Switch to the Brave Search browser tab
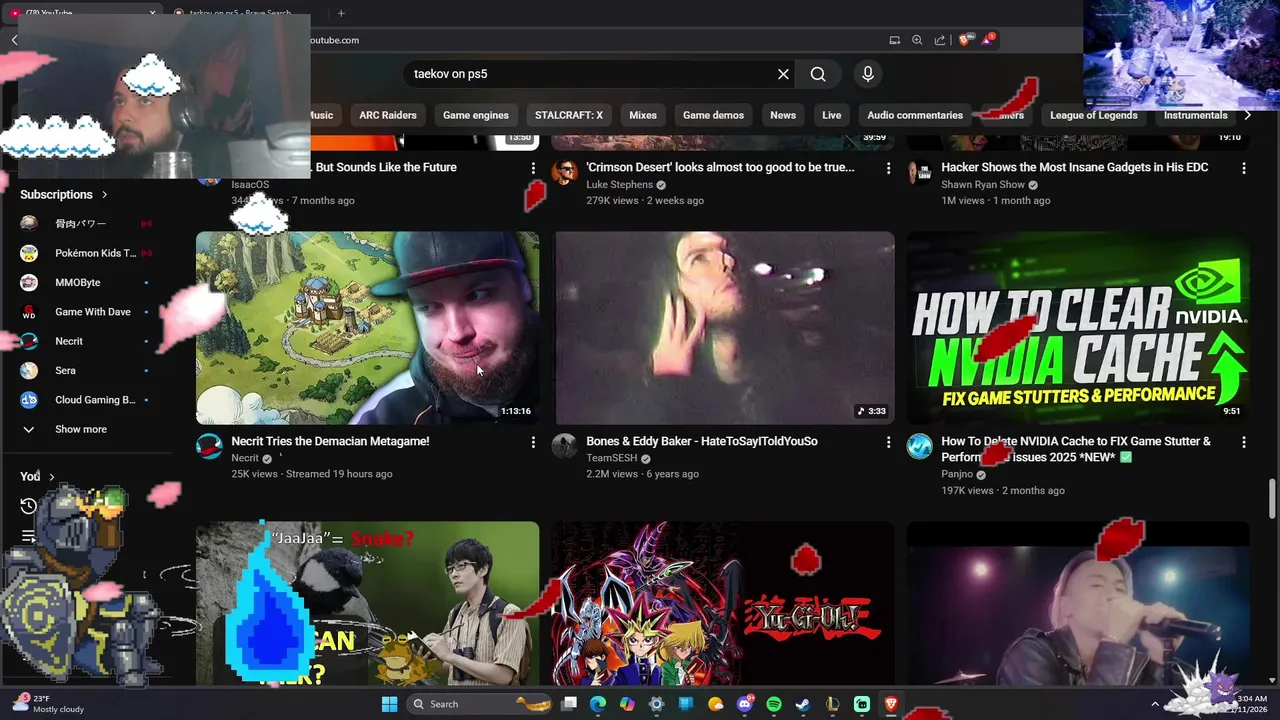The image size is (1280, 720). pyautogui.click(x=240, y=13)
